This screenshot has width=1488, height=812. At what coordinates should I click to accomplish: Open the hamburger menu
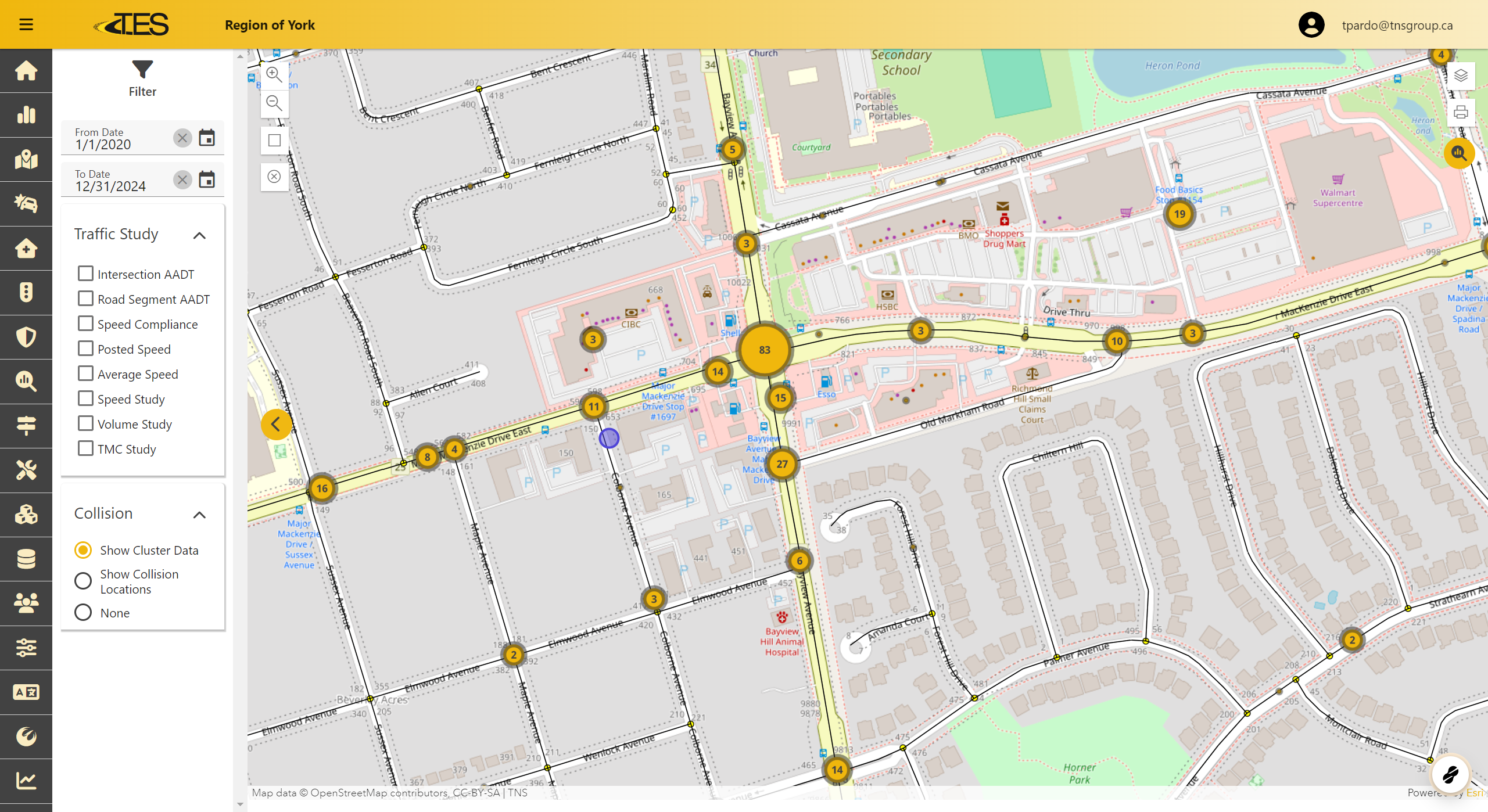tap(26, 24)
